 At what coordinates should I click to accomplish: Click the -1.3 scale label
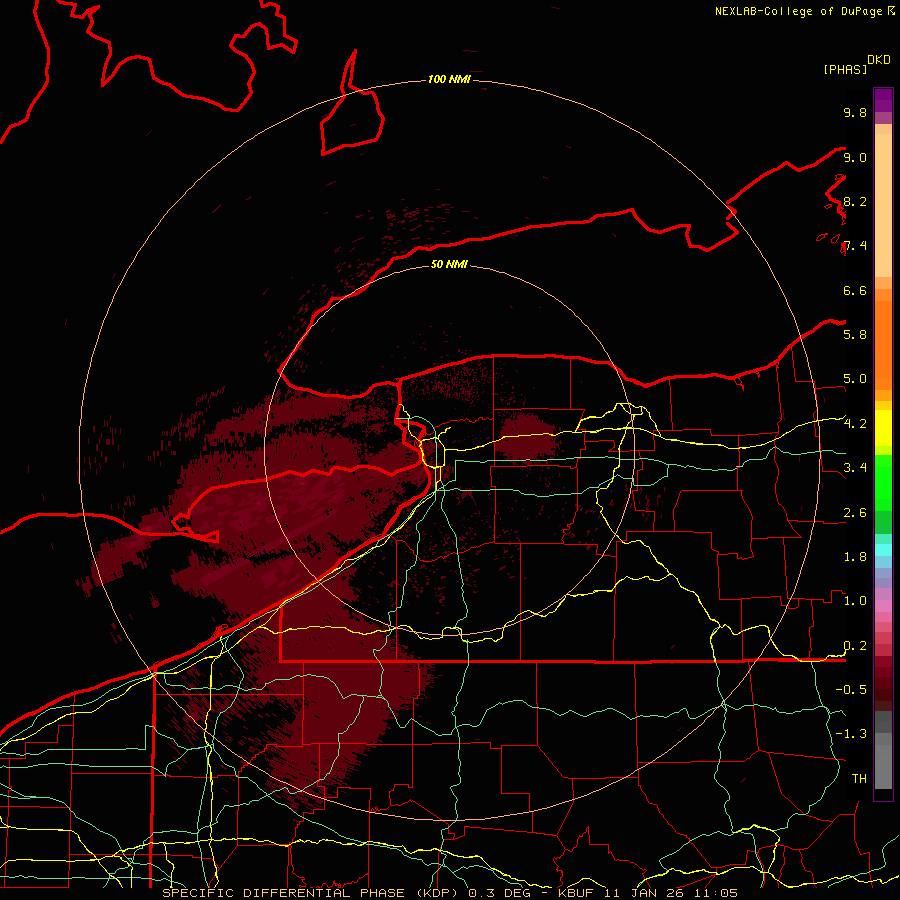click(x=851, y=734)
